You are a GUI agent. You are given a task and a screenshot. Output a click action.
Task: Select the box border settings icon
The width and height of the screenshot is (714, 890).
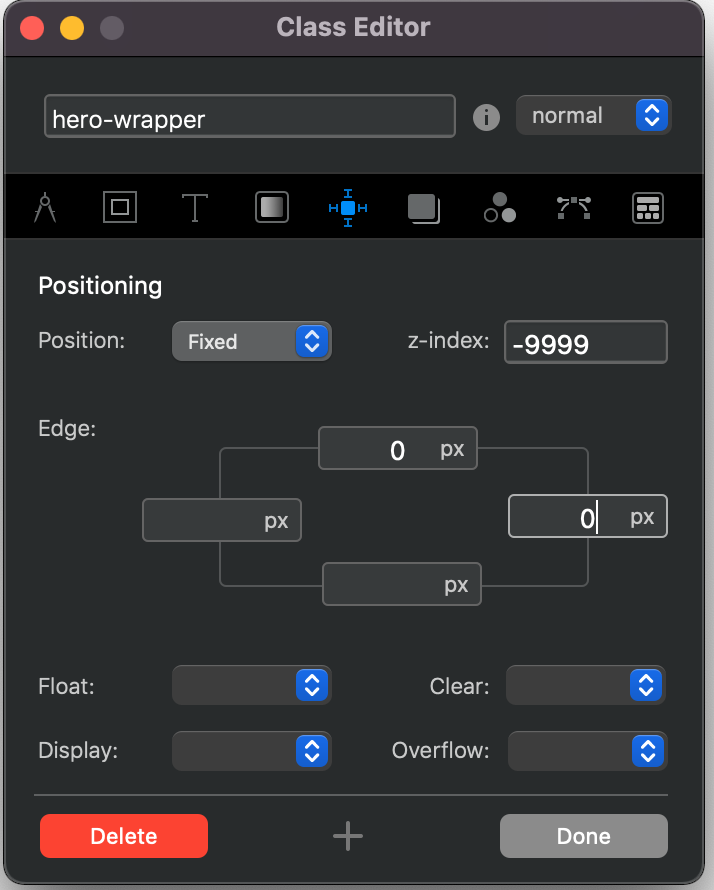point(120,207)
